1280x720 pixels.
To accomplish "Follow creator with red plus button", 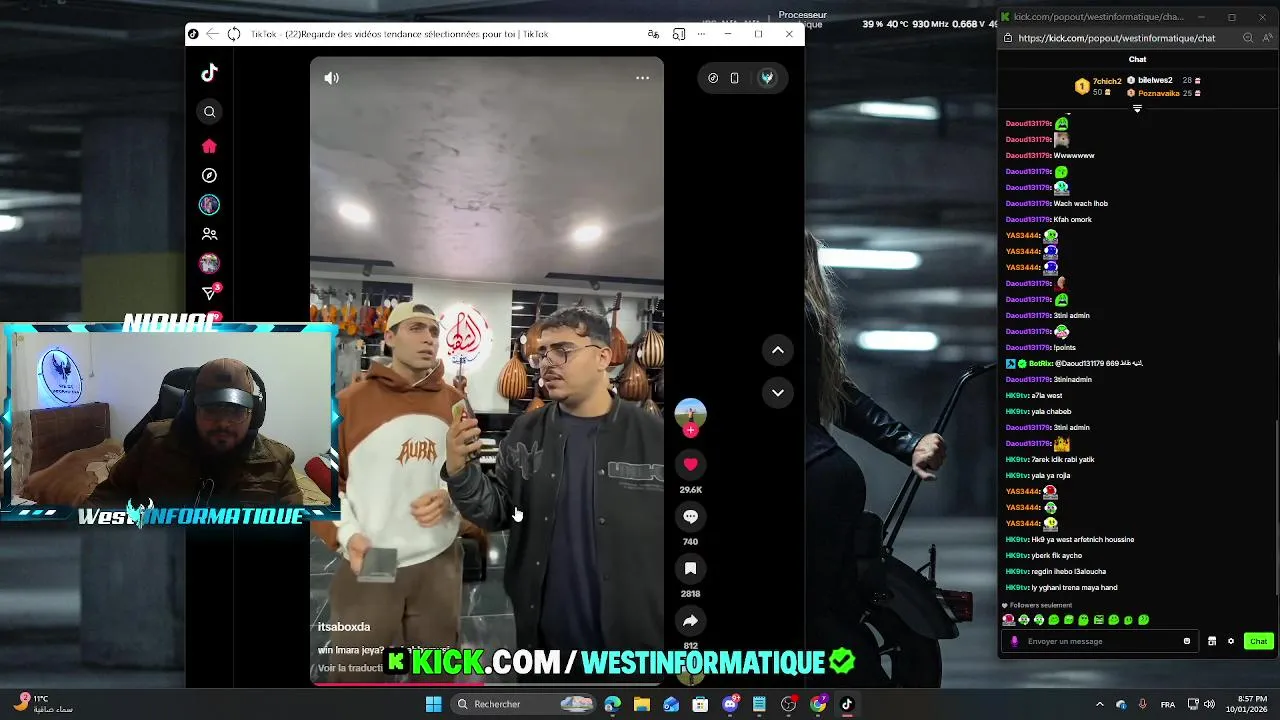I will [690, 431].
